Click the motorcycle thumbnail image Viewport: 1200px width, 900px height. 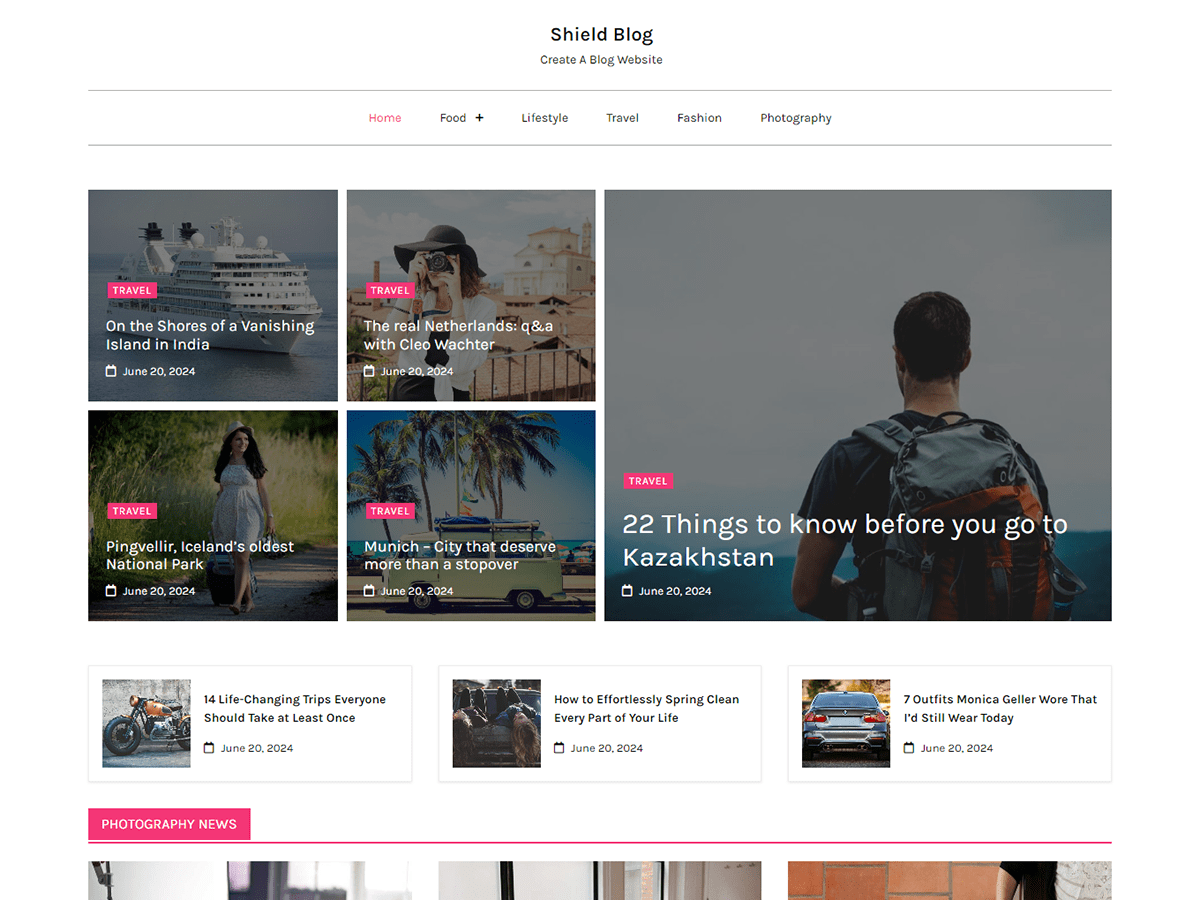point(146,723)
